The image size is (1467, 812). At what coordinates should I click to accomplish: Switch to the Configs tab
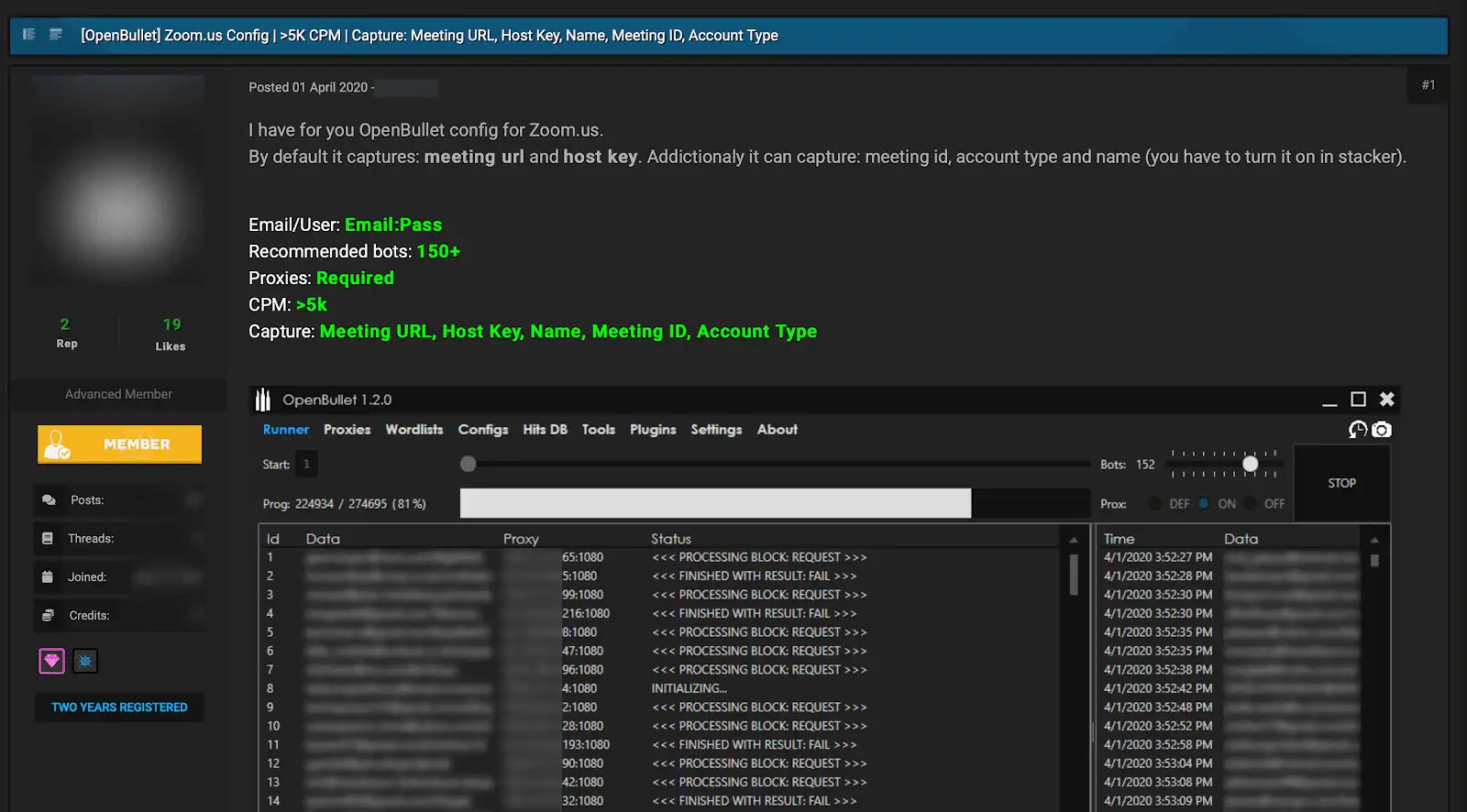click(x=483, y=430)
